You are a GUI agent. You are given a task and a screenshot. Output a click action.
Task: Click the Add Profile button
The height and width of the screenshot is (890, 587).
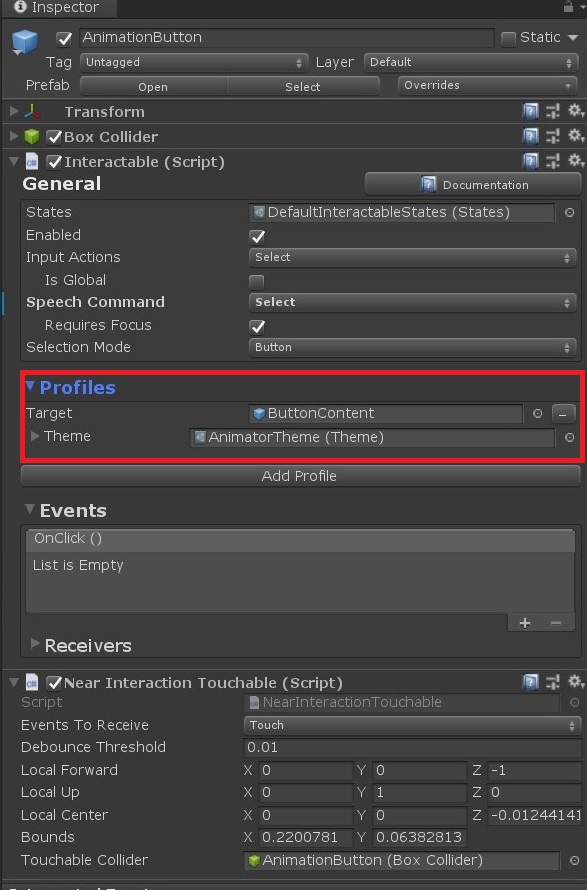click(x=300, y=476)
